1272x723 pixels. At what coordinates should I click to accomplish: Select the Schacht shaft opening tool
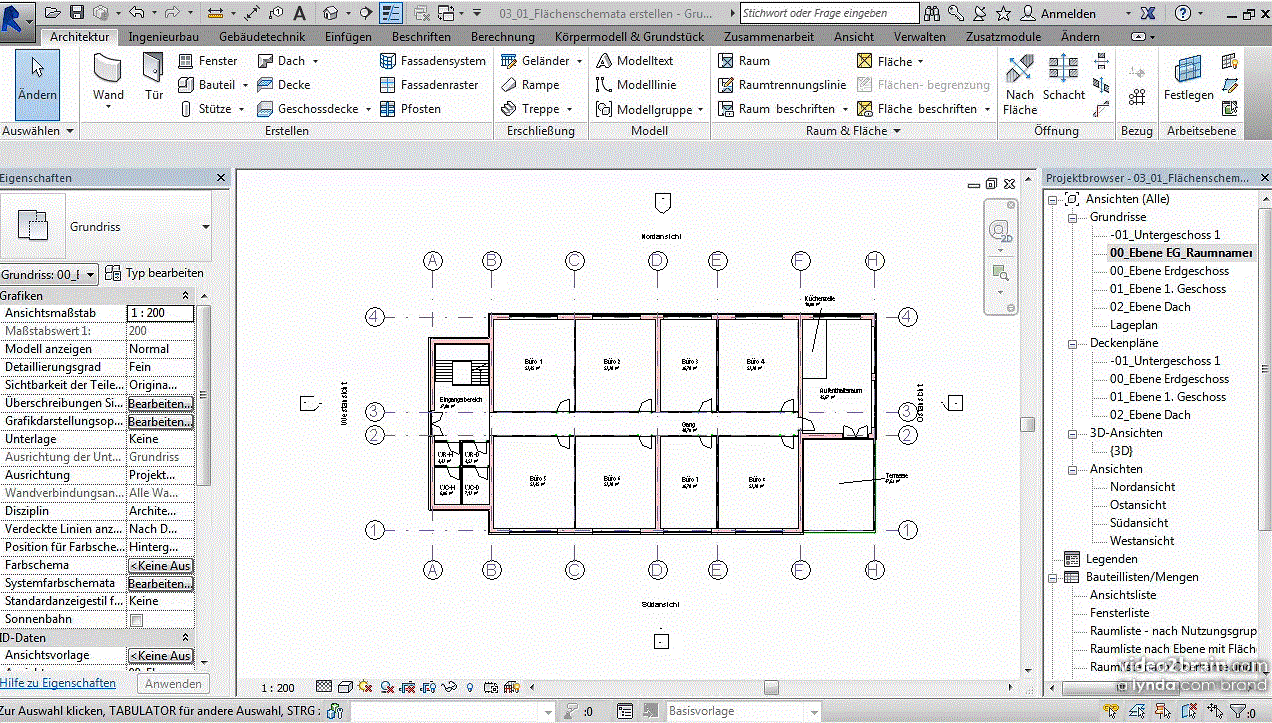(x=1064, y=79)
